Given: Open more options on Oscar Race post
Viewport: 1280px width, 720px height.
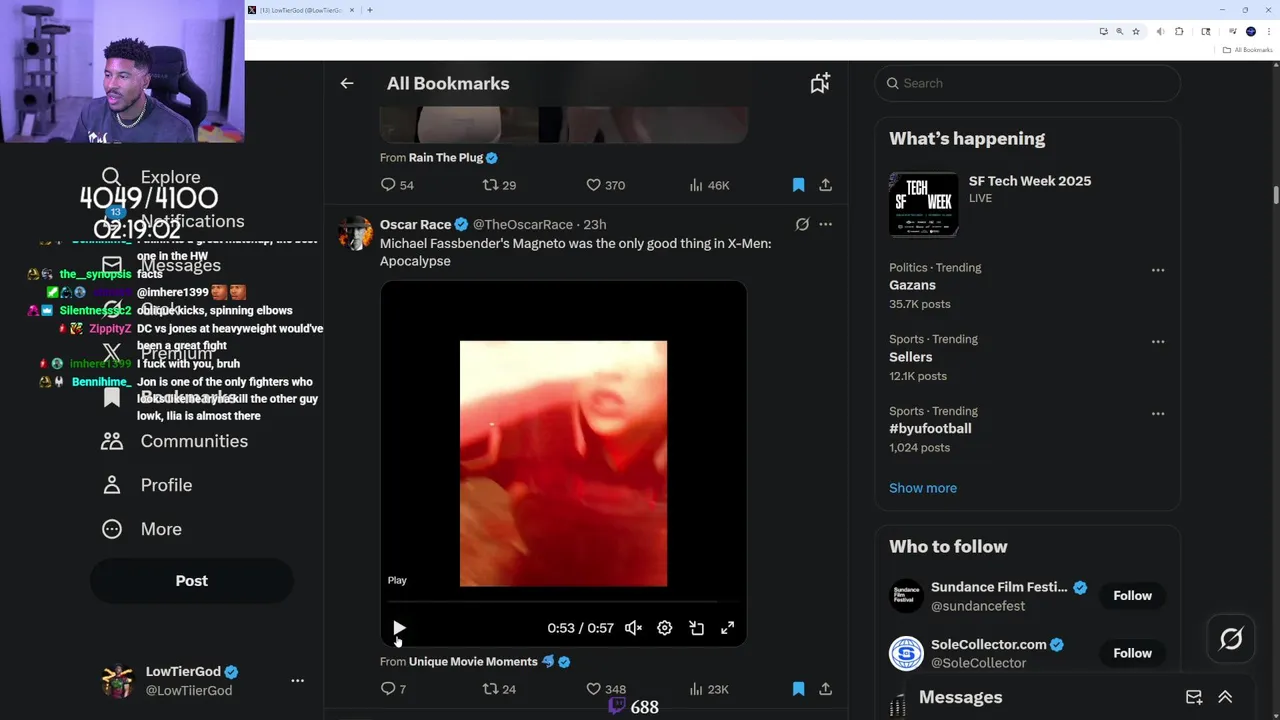Looking at the screenshot, I should [x=825, y=224].
